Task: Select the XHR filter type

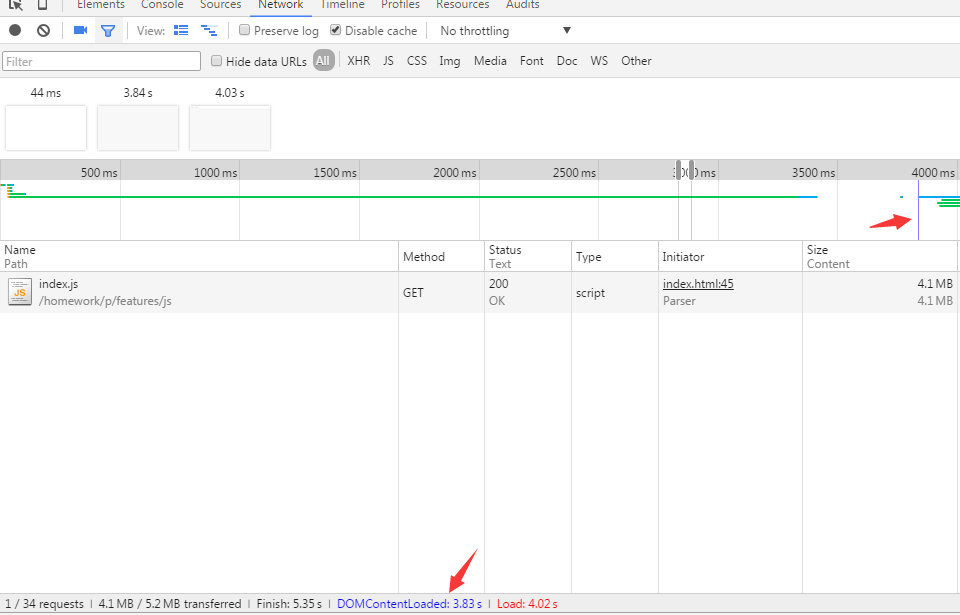Action: click(x=358, y=61)
